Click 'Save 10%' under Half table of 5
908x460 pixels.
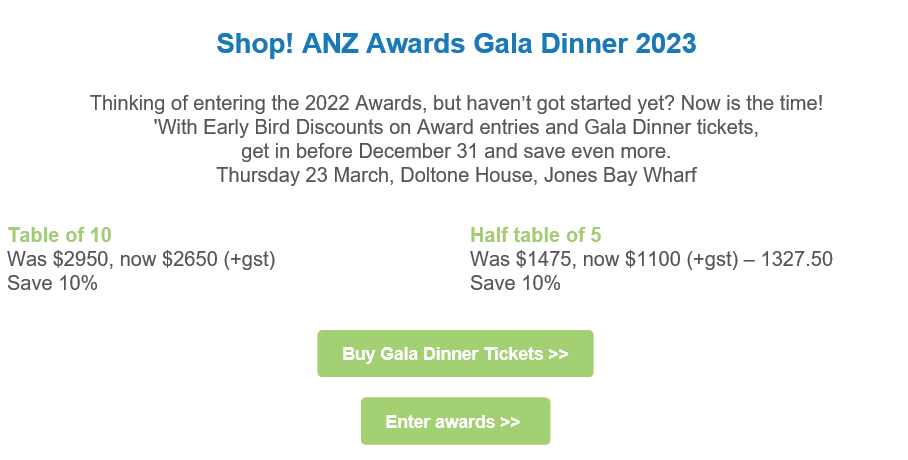click(515, 283)
